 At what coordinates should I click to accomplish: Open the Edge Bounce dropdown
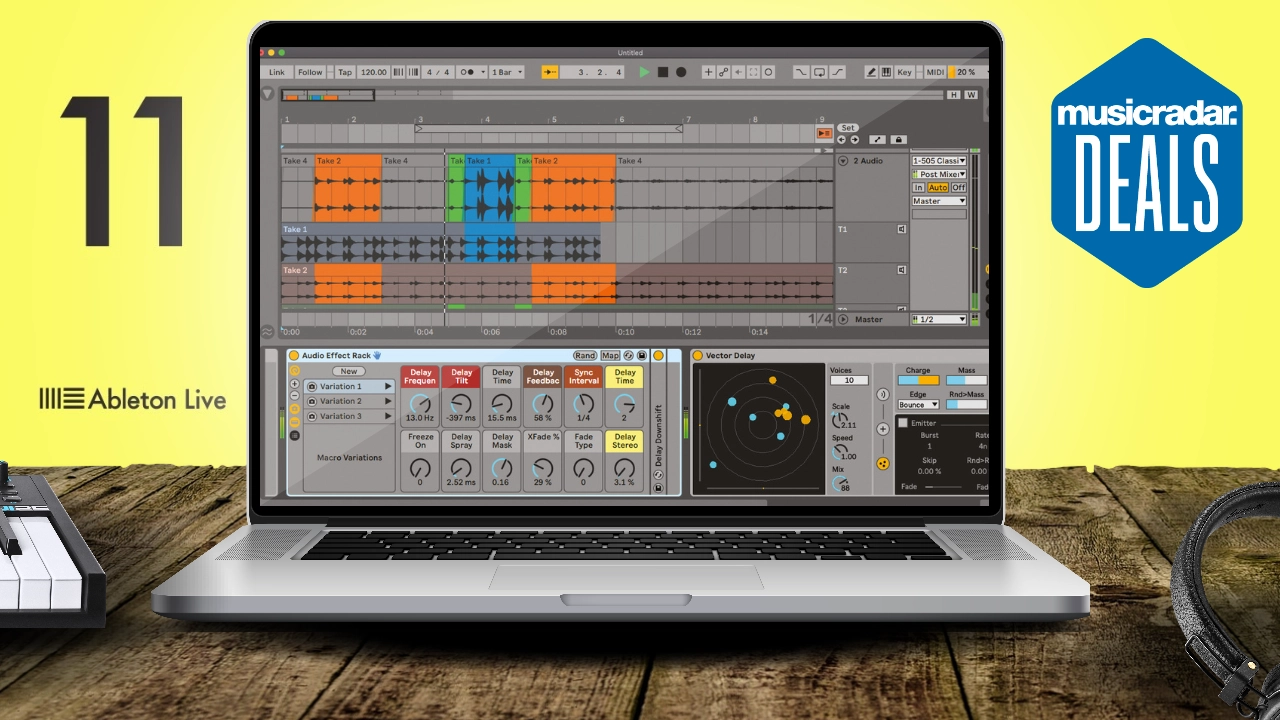pos(917,405)
